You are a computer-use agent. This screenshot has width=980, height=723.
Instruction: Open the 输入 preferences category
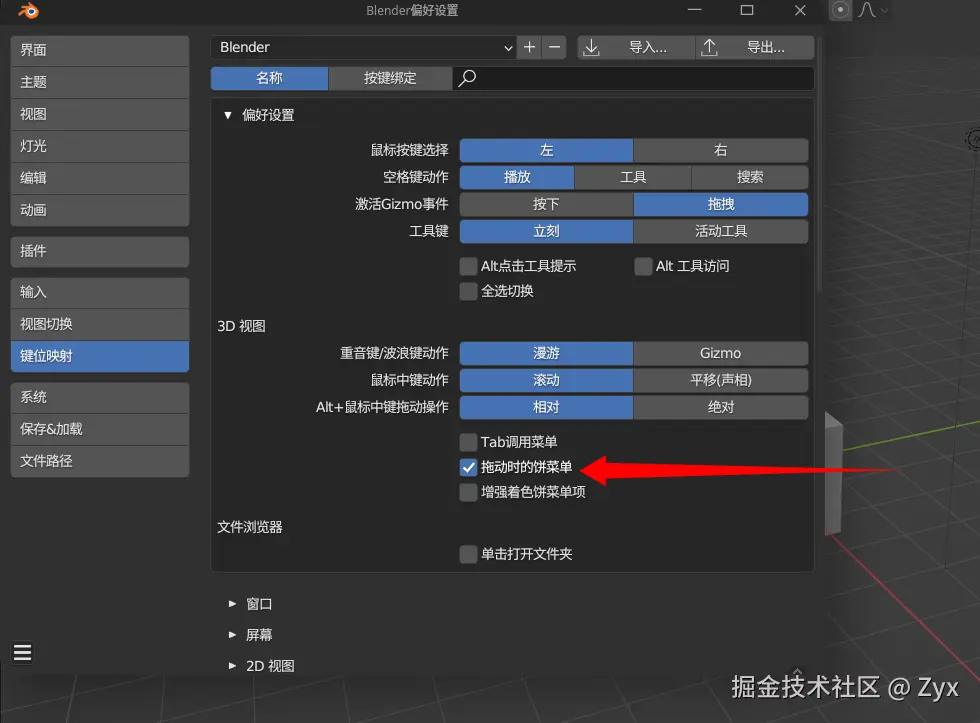coord(100,292)
